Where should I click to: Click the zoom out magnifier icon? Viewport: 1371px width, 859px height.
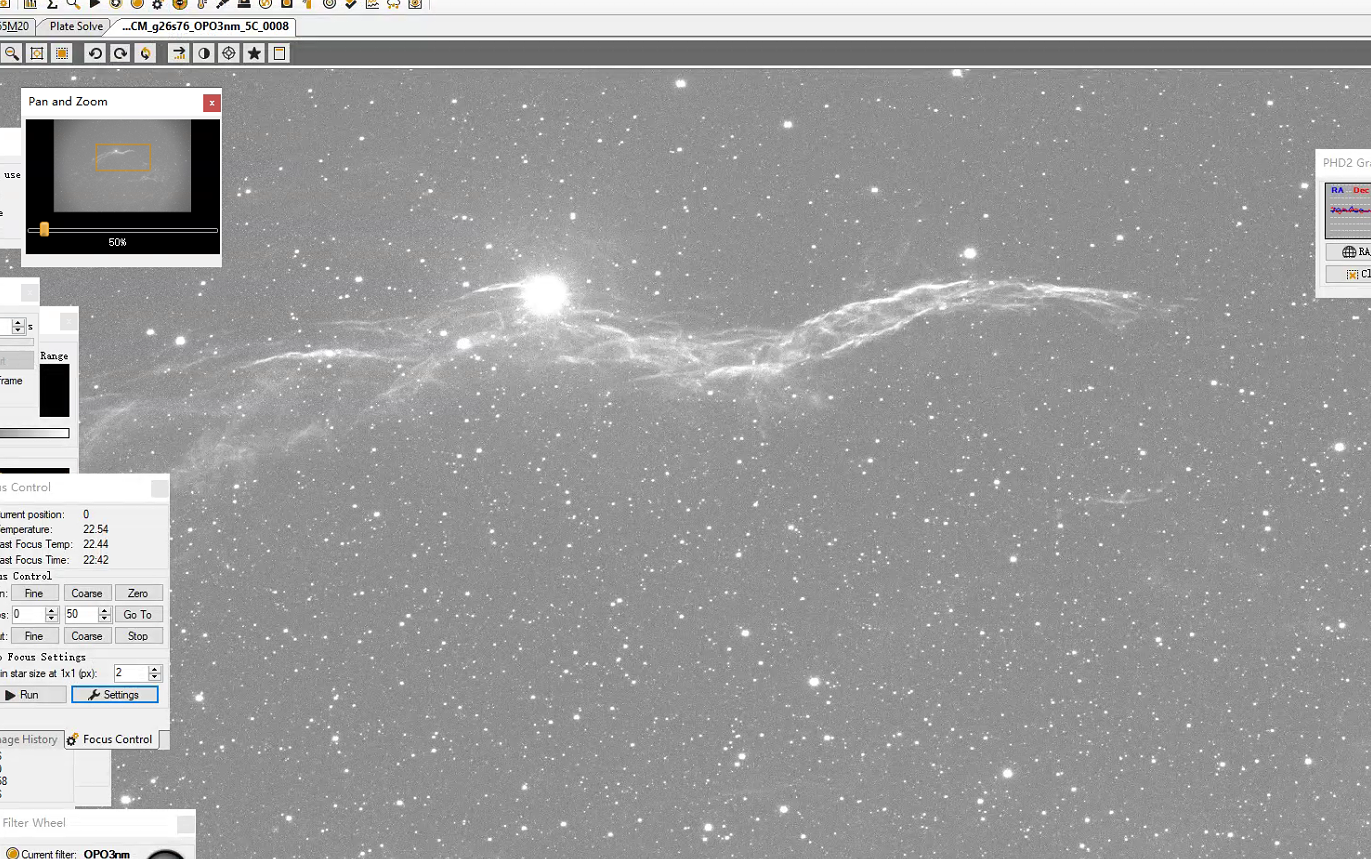click(12, 53)
